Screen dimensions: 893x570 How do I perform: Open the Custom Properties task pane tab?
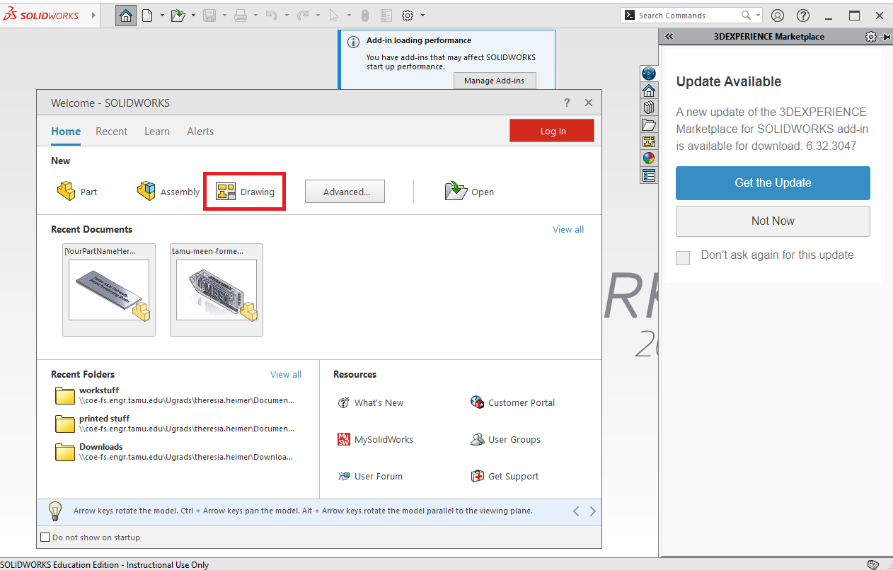click(x=649, y=175)
